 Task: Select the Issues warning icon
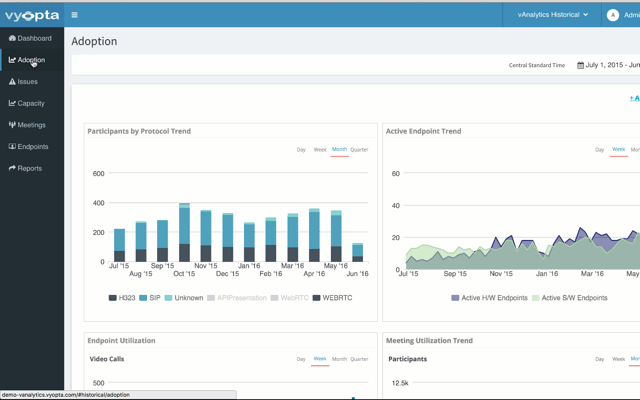pos(12,81)
